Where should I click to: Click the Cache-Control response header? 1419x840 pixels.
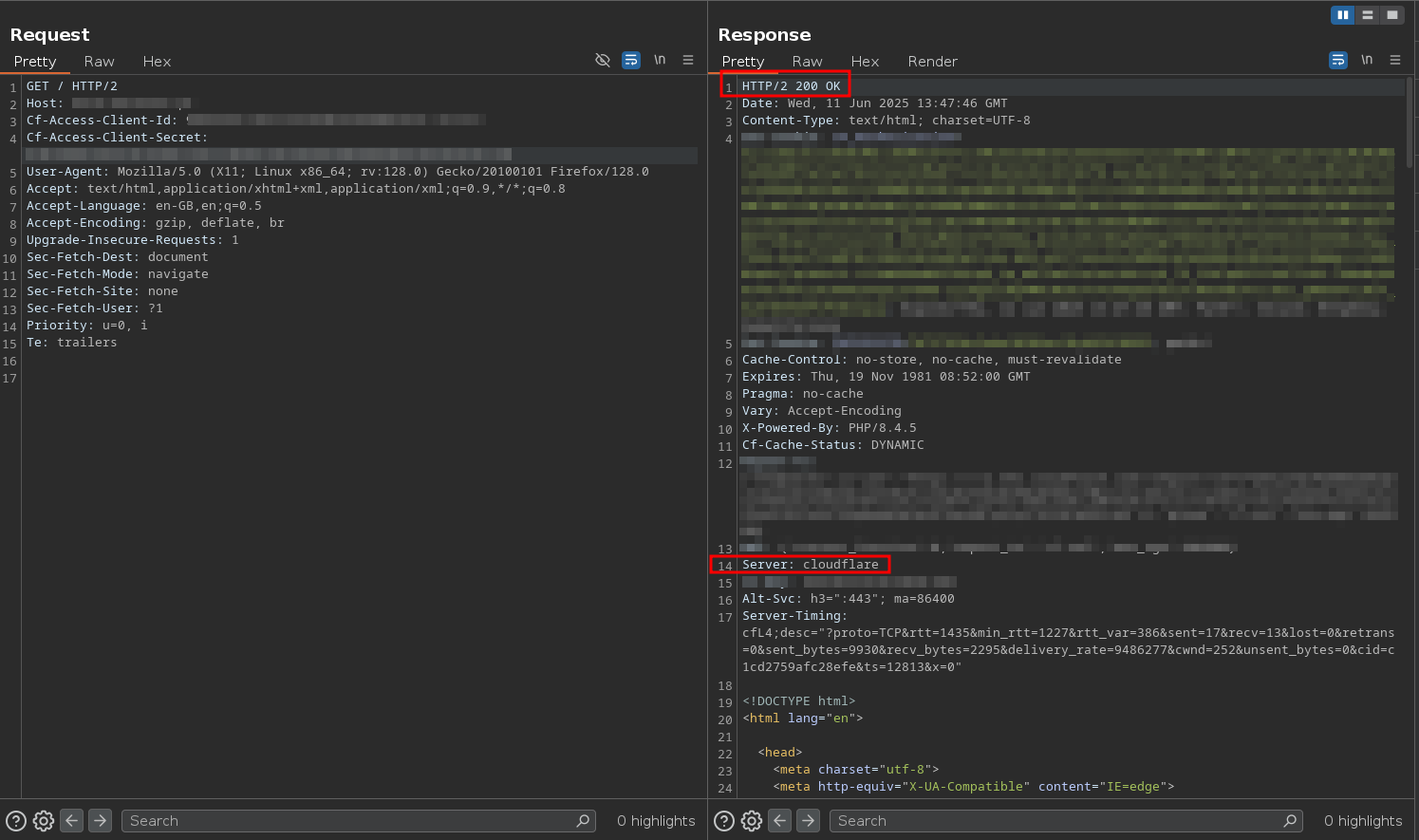coord(932,360)
